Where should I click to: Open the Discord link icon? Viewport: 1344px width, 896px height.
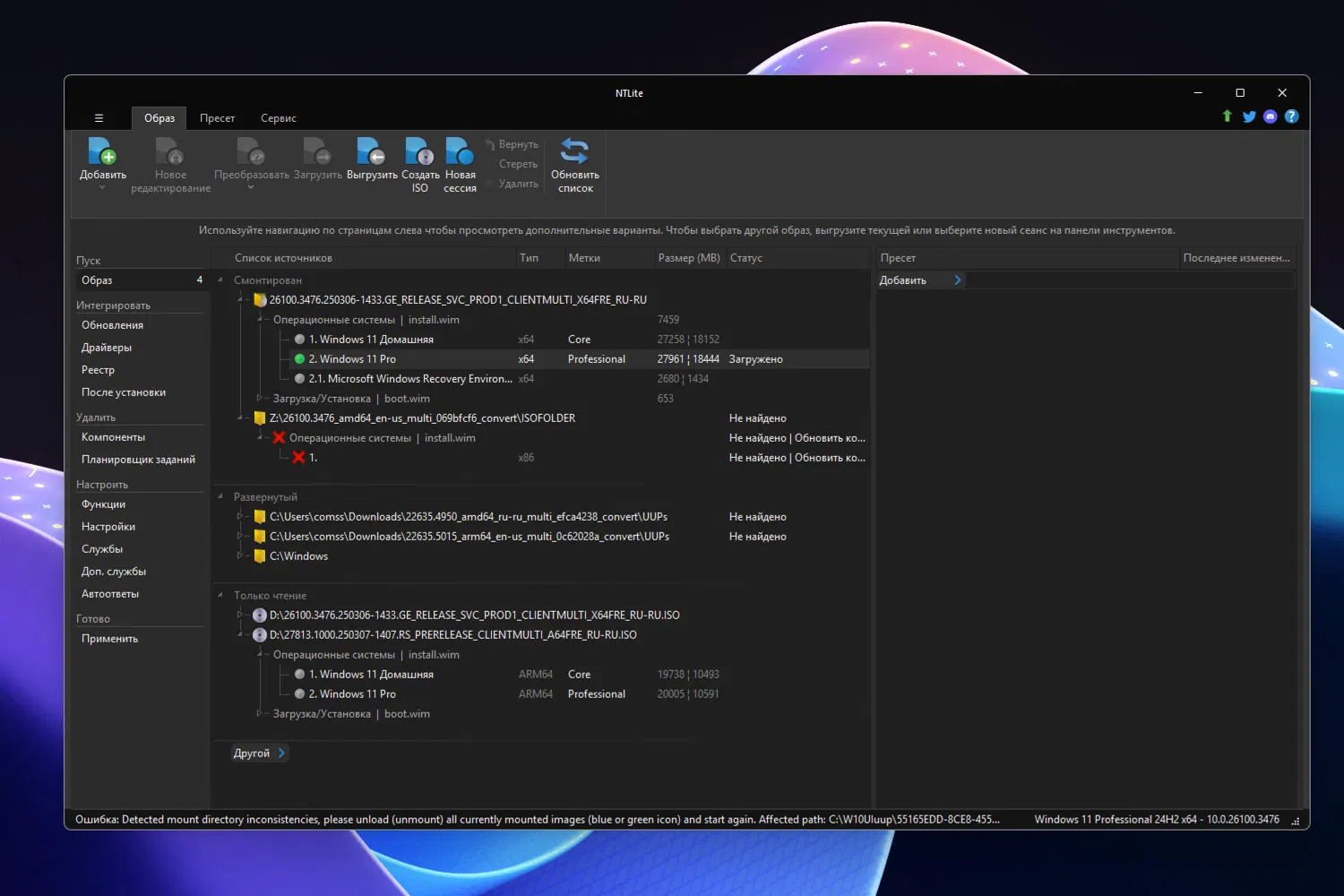click(x=1270, y=116)
